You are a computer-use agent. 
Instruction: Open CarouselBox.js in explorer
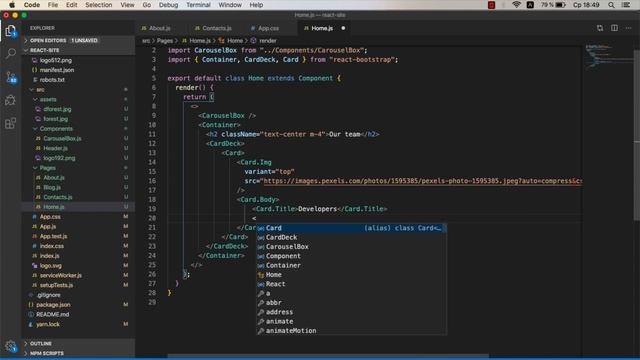[62, 138]
